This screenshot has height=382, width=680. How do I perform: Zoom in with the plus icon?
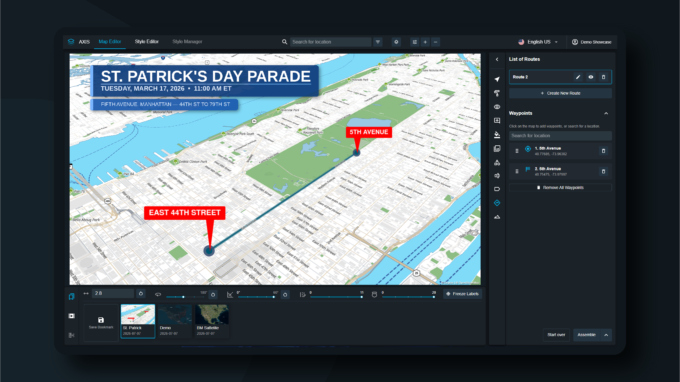(425, 42)
